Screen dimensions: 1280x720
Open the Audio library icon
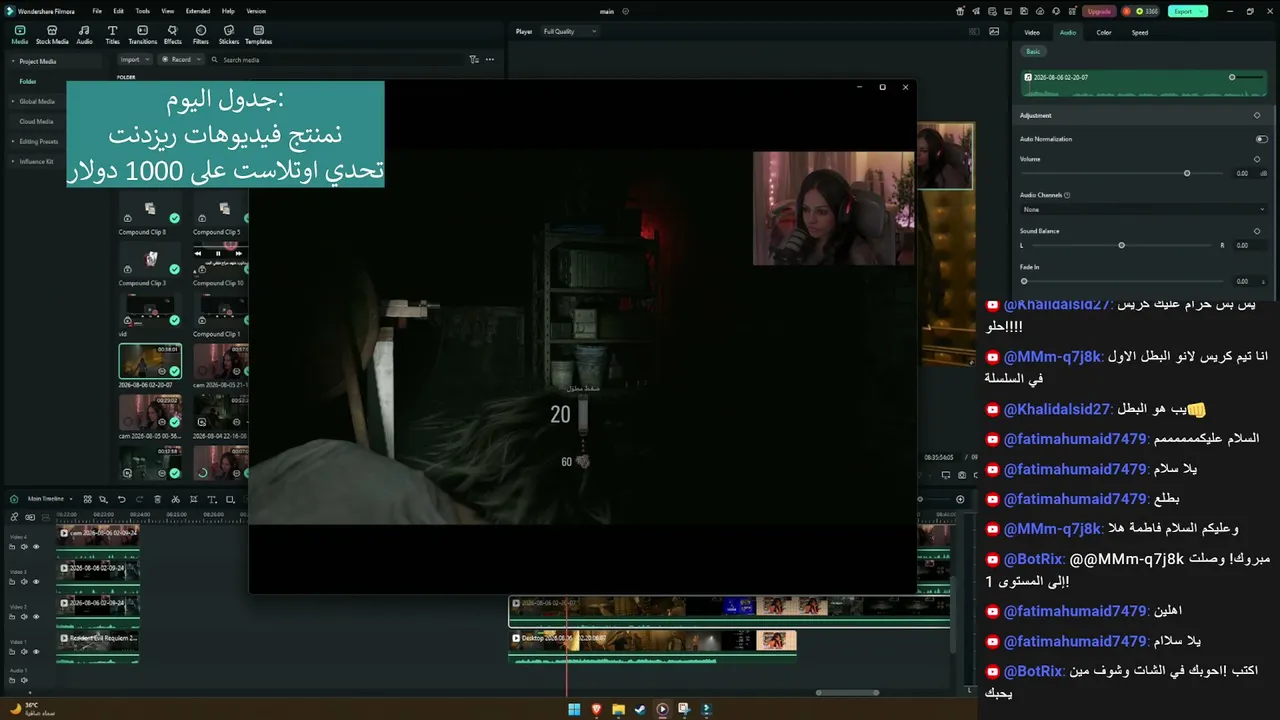[84, 35]
